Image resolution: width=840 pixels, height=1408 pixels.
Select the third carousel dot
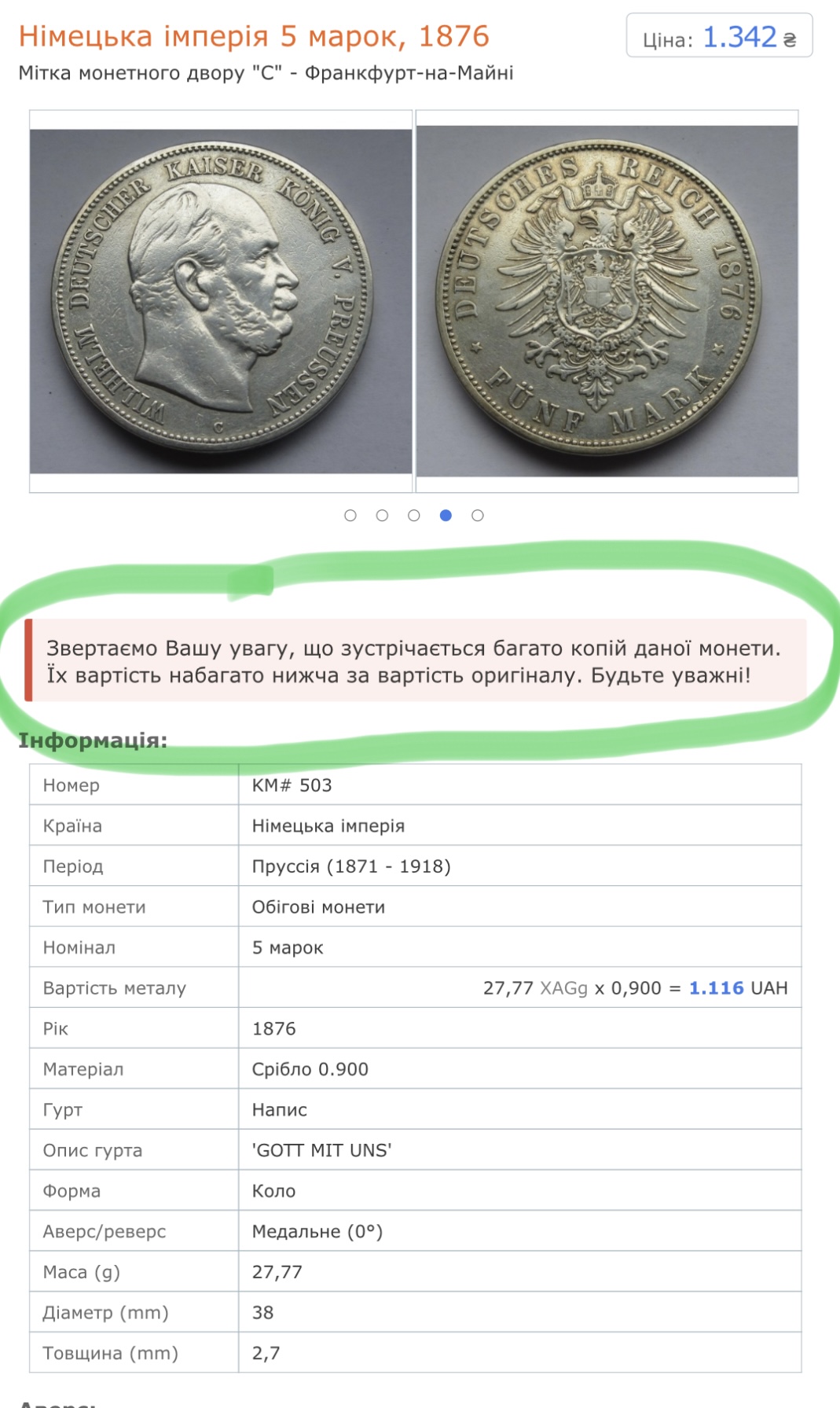(414, 516)
